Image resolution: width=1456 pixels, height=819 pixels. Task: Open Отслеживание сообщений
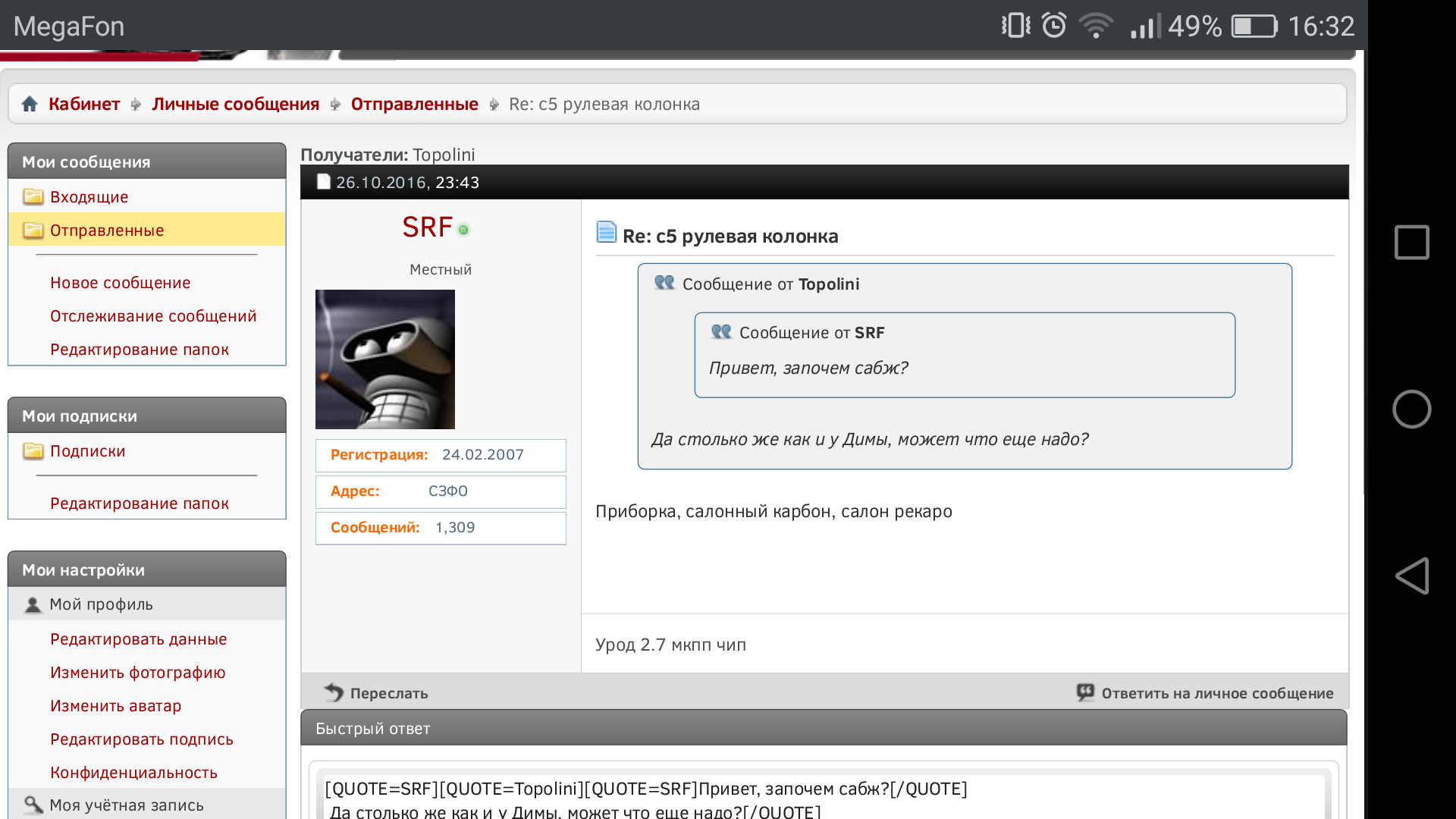[153, 316]
